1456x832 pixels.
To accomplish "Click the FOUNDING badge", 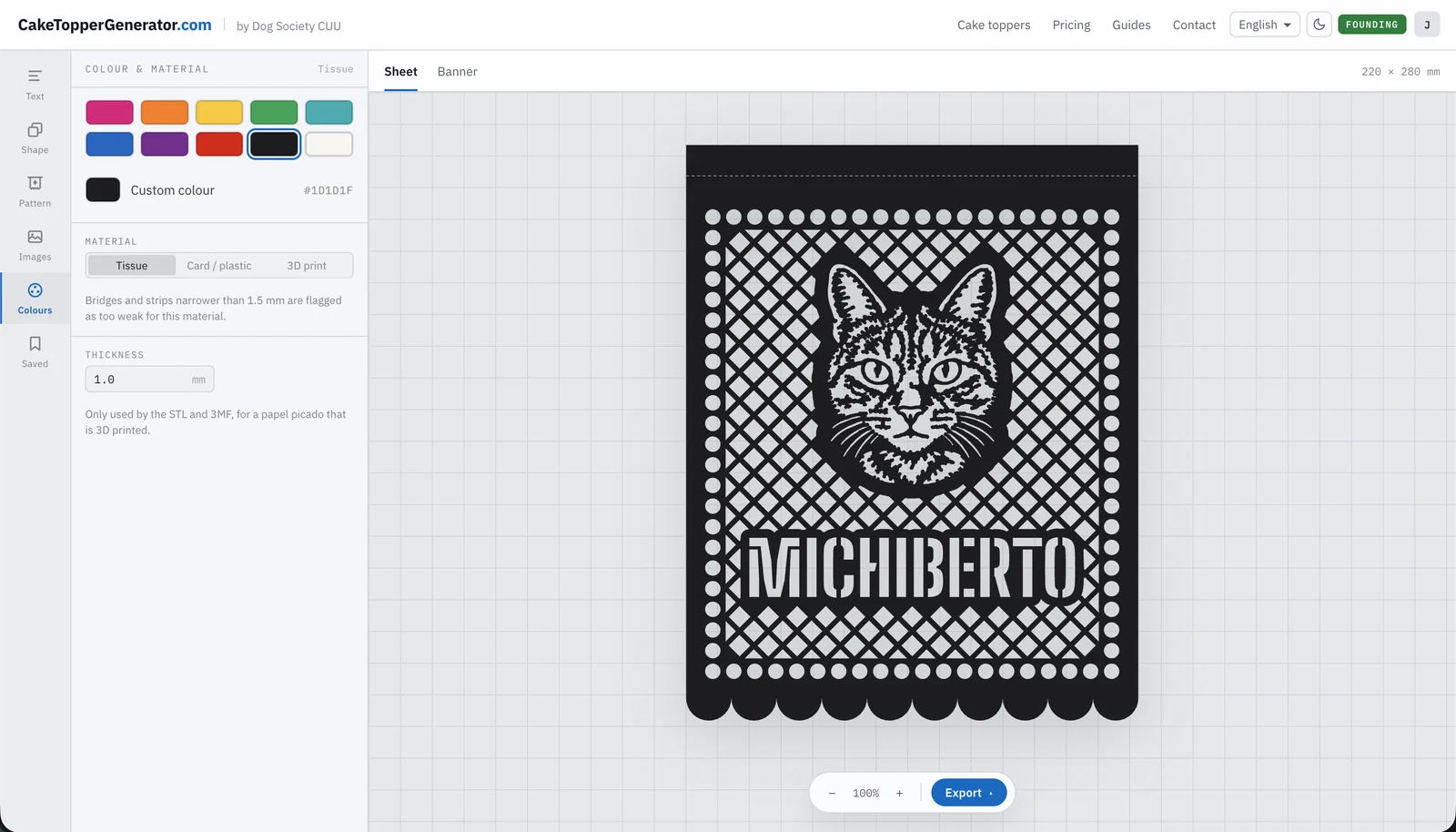I will pyautogui.click(x=1371, y=25).
